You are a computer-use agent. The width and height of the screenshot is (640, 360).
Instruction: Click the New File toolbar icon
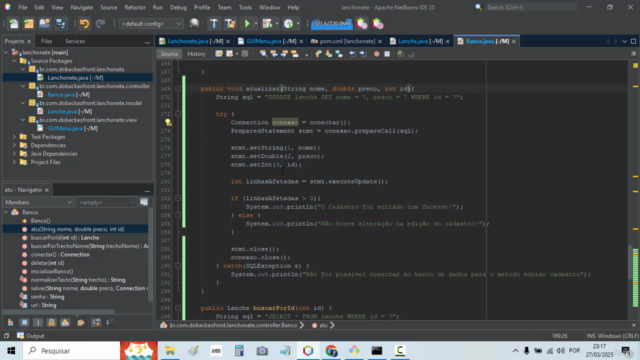tap(13, 24)
